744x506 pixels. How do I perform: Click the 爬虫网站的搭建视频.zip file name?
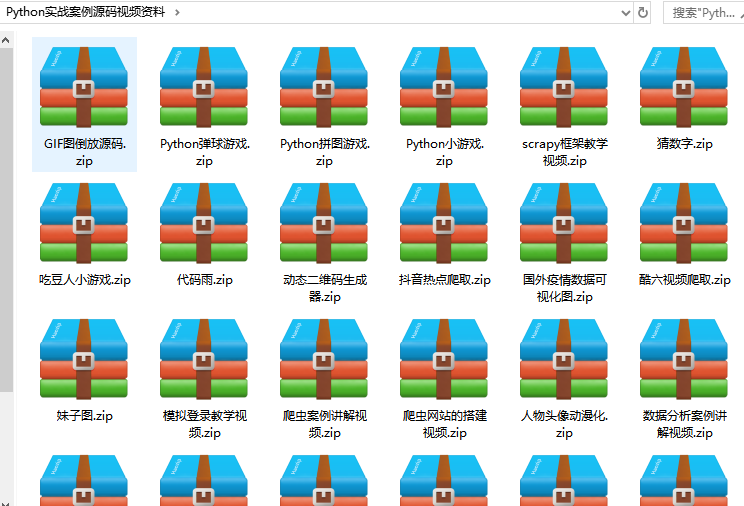[x=445, y=424]
